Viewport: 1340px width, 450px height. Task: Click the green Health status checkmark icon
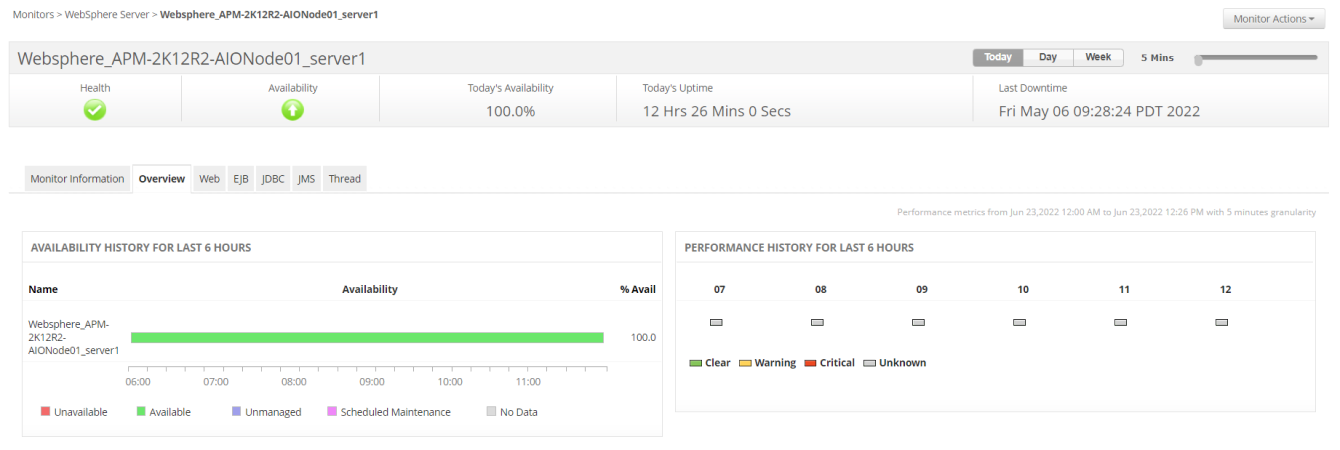coord(95,110)
